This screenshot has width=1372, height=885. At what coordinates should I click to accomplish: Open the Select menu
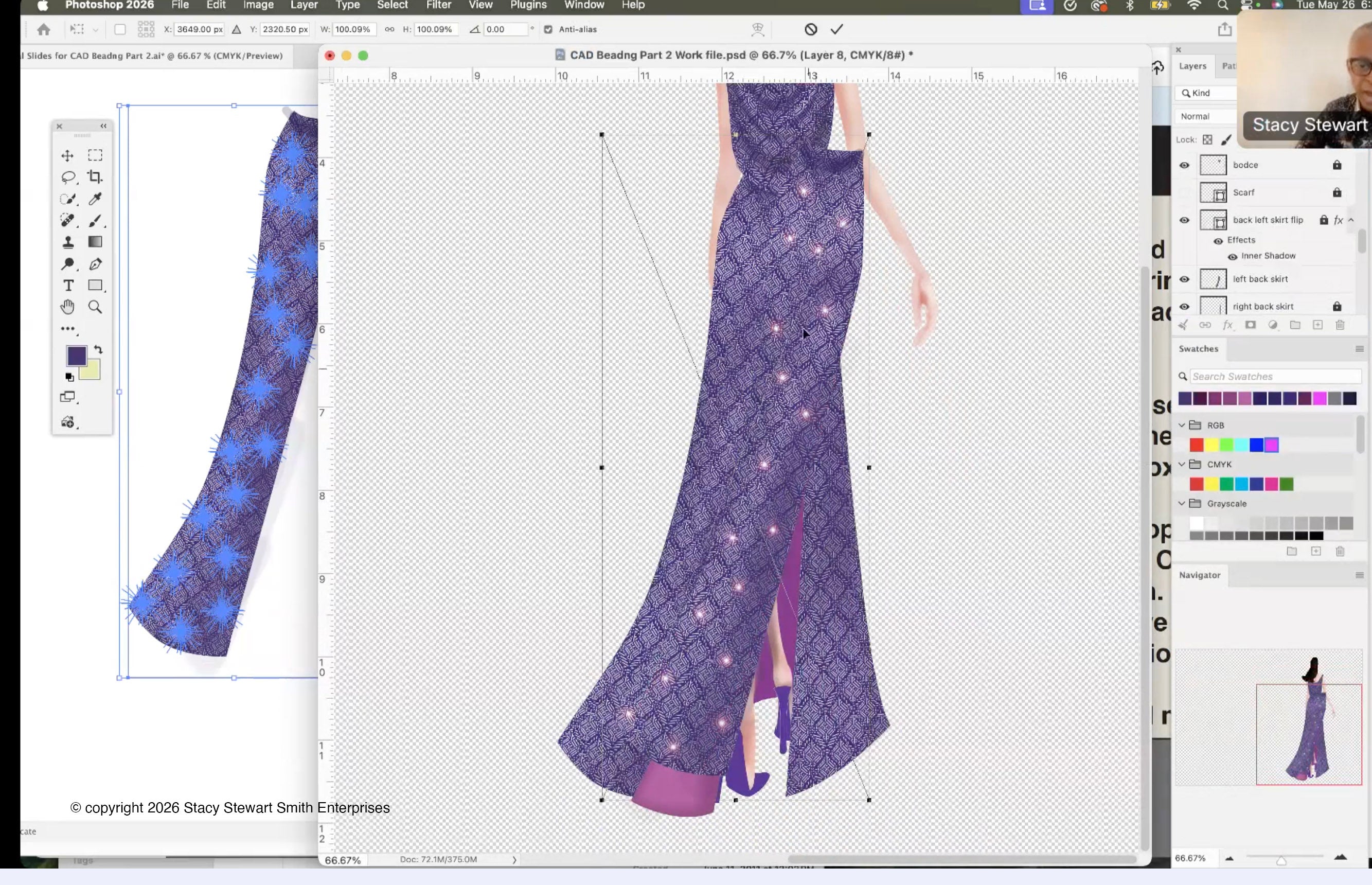pos(393,5)
